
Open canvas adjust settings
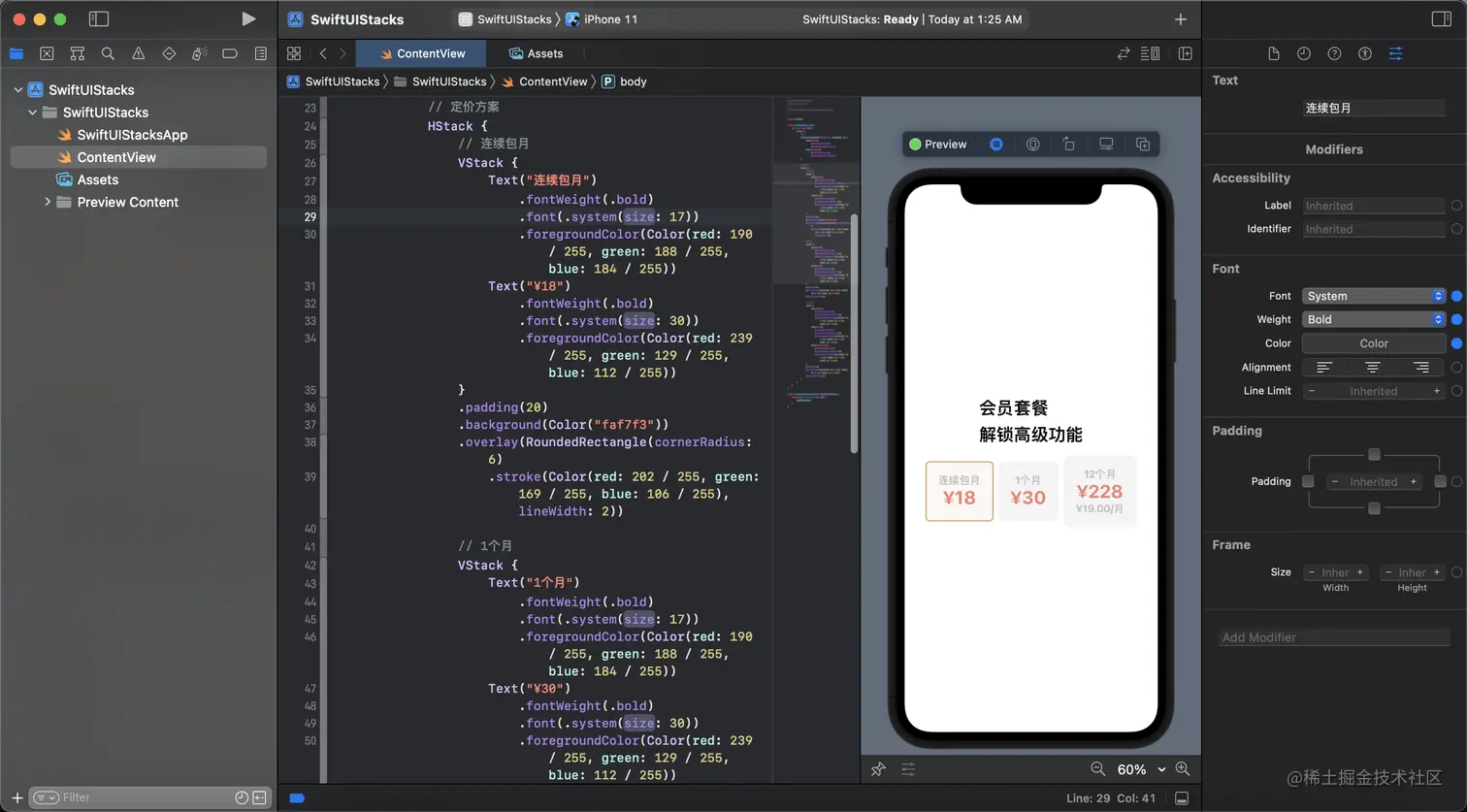click(908, 769)
